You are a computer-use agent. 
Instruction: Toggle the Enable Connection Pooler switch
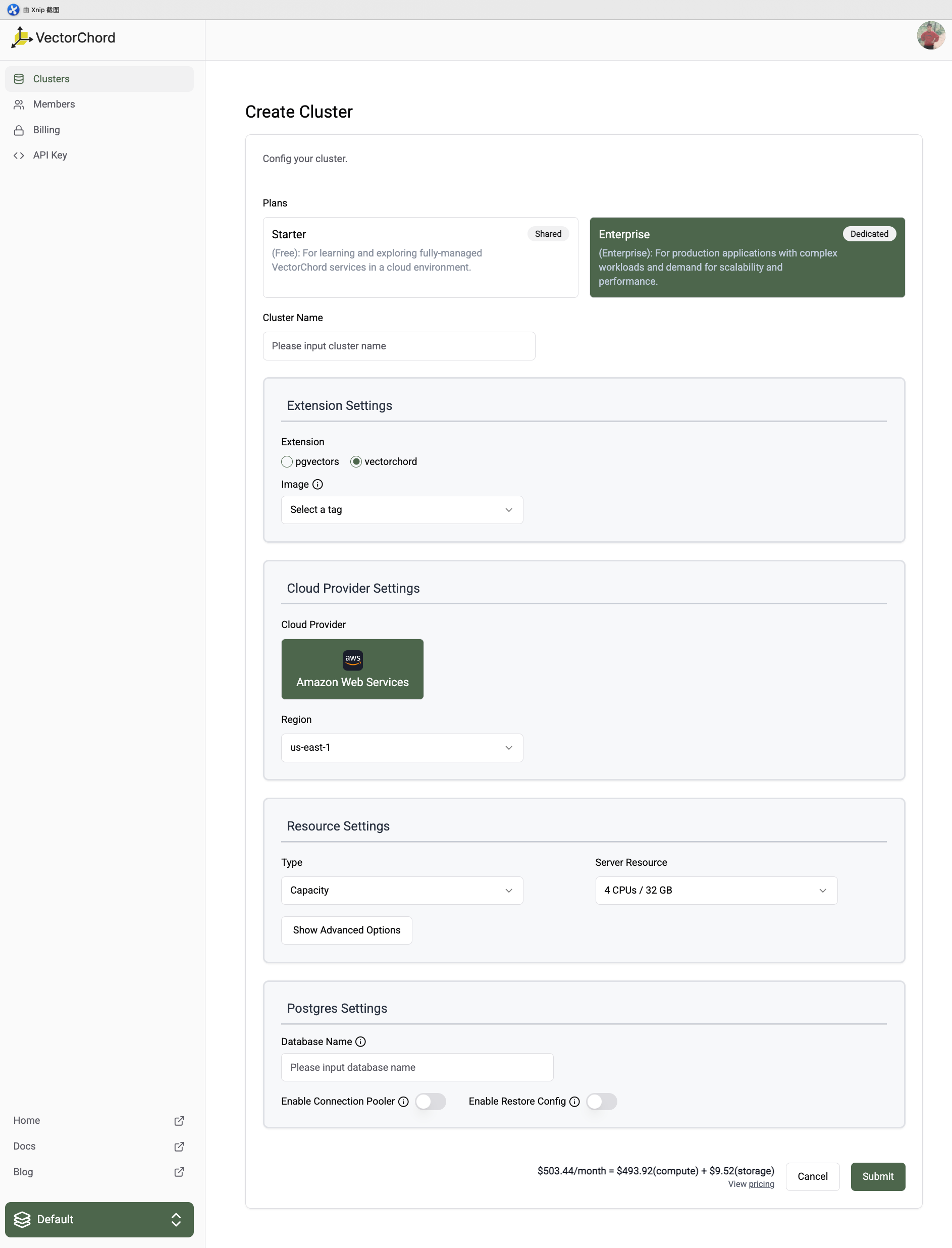430,1101
